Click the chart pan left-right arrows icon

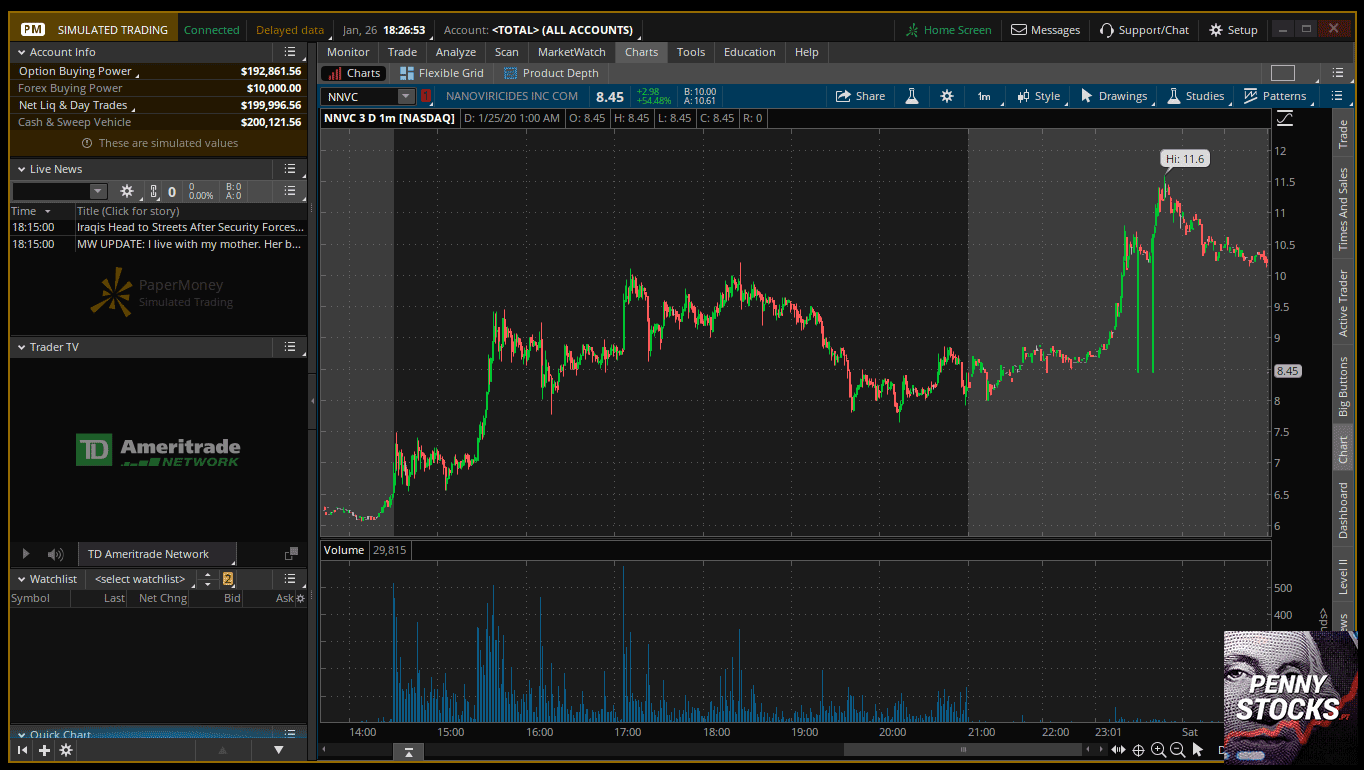[1119, 749]
